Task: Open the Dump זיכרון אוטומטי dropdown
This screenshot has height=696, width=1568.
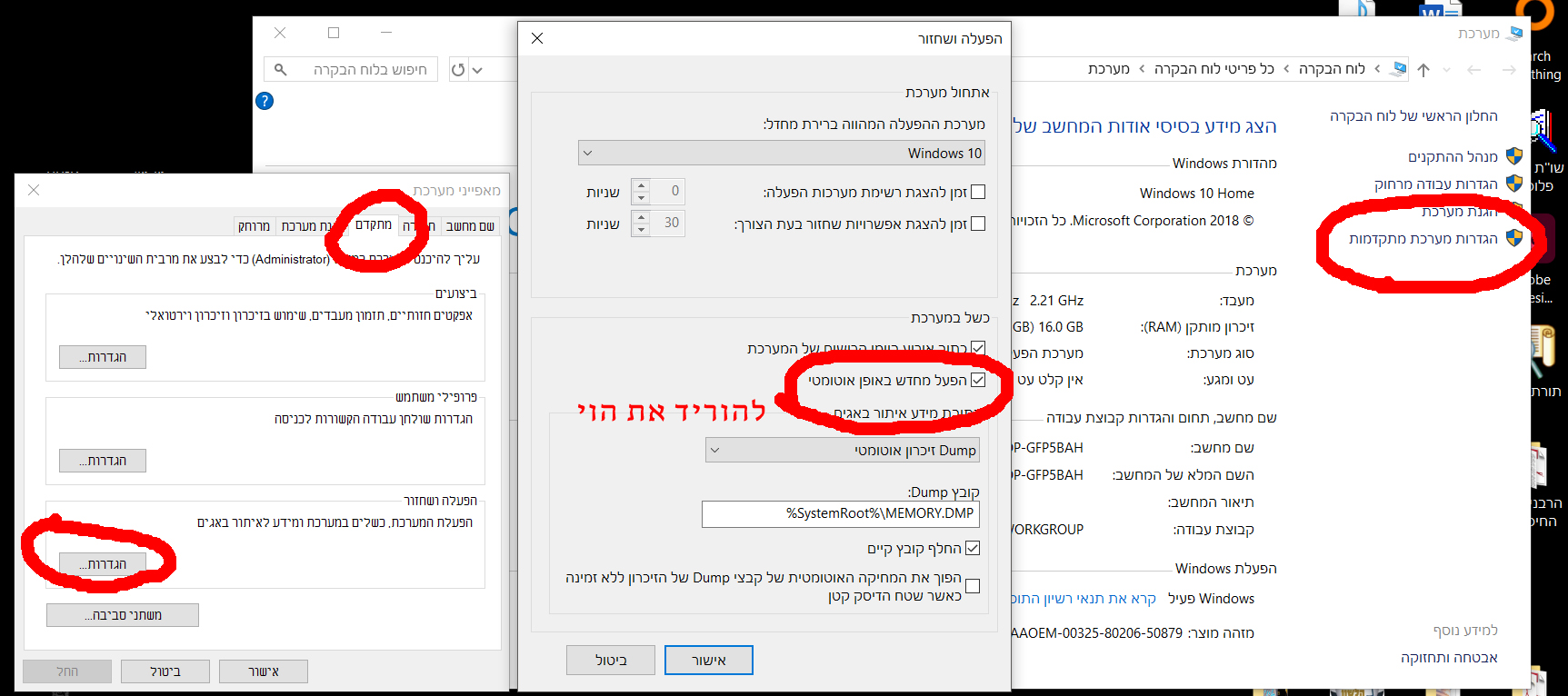Action: pos(843,450)
